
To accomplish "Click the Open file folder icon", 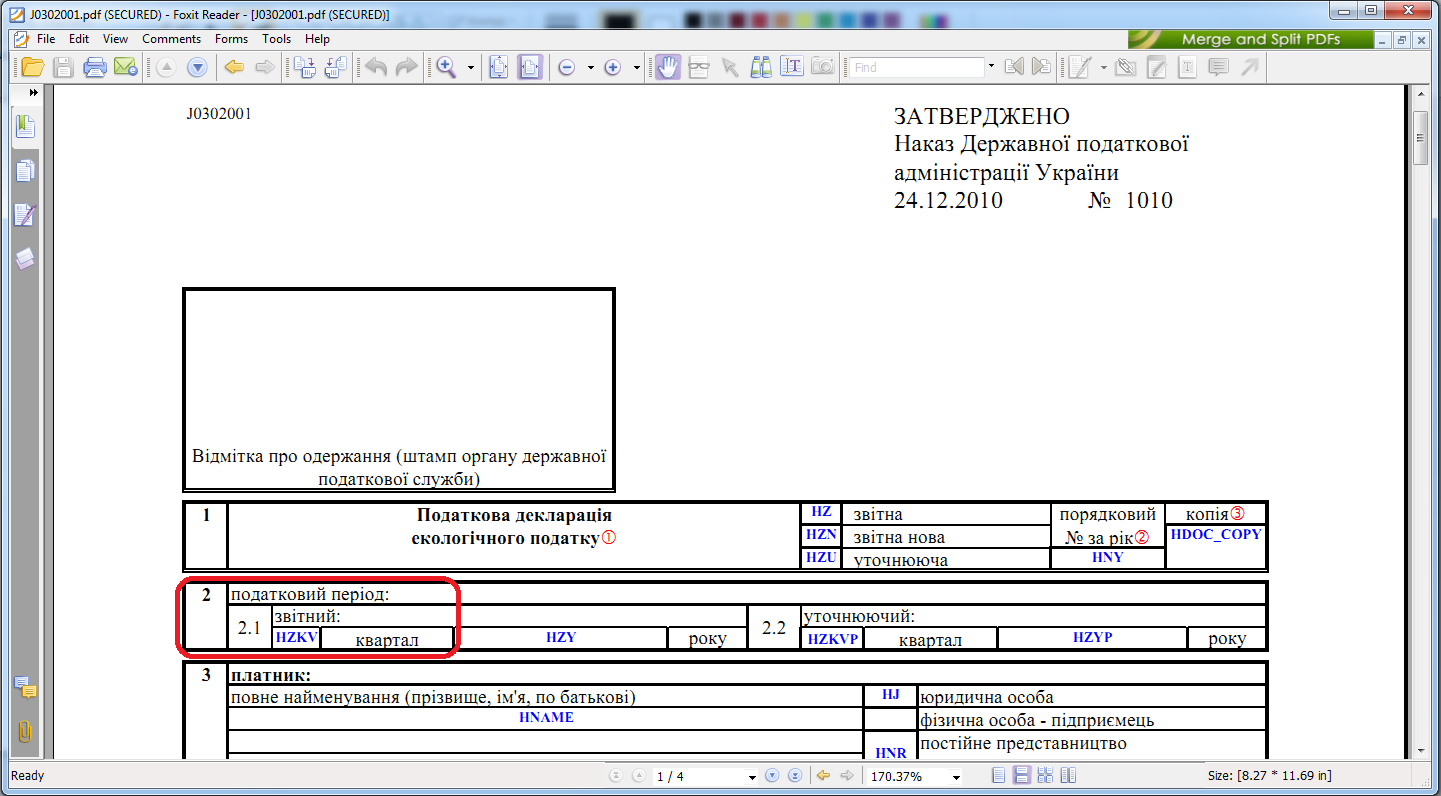I will pos(32,67).
